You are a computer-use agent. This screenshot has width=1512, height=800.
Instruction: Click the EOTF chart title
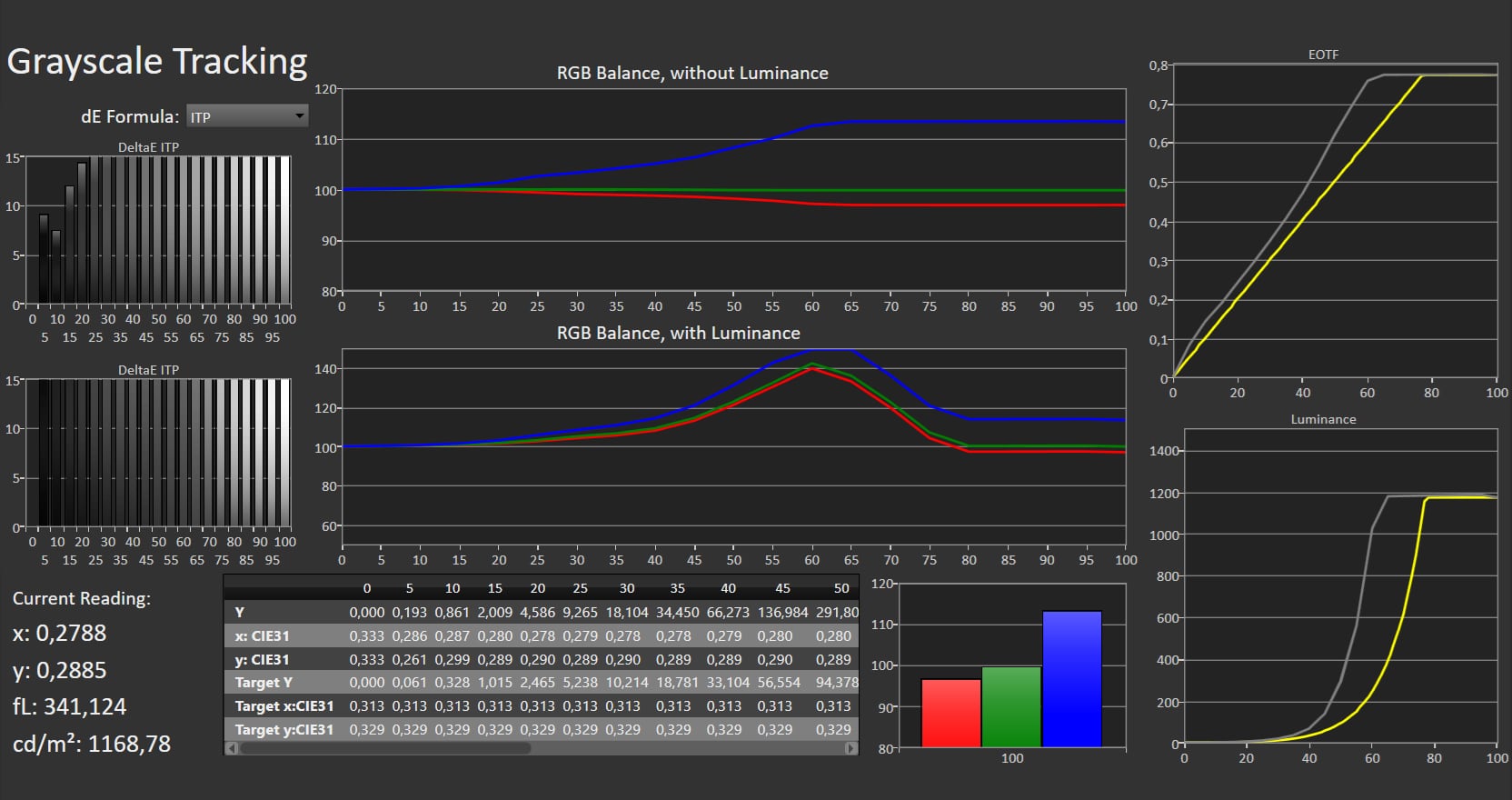tap(1323, 55)
